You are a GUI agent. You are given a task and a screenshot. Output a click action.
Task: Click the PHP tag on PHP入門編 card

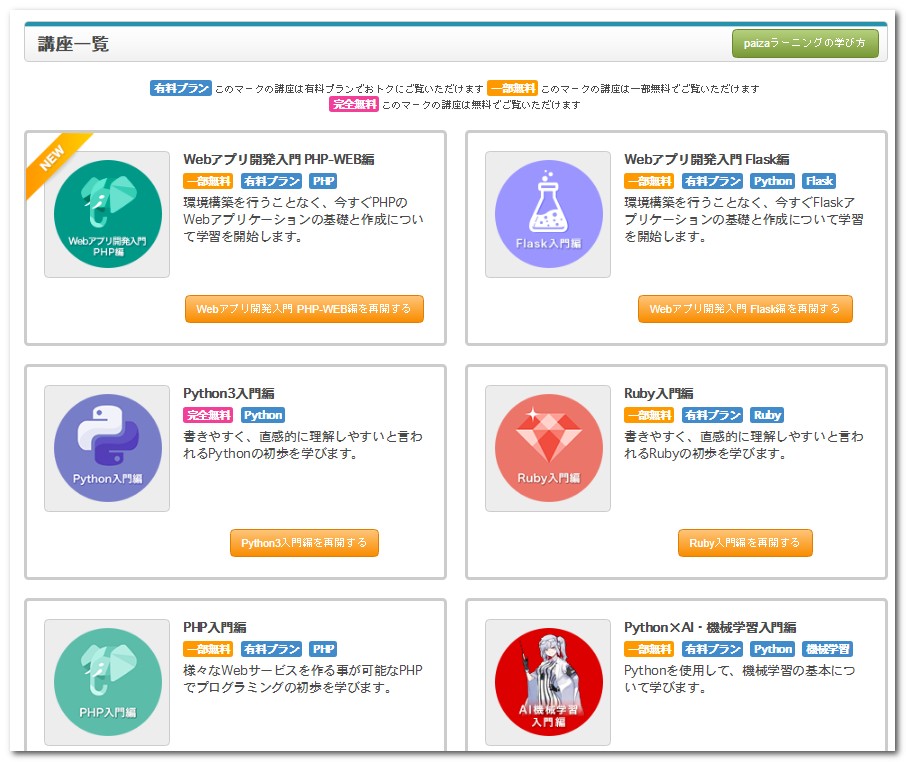[323, 649]
